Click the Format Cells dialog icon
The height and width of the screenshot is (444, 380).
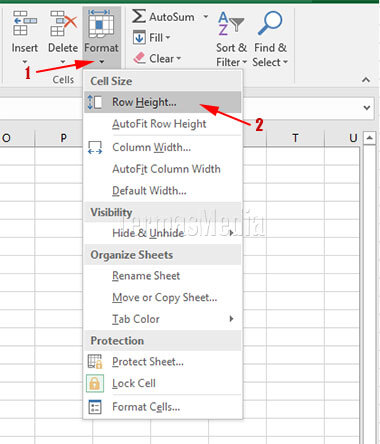click(95, 407)
